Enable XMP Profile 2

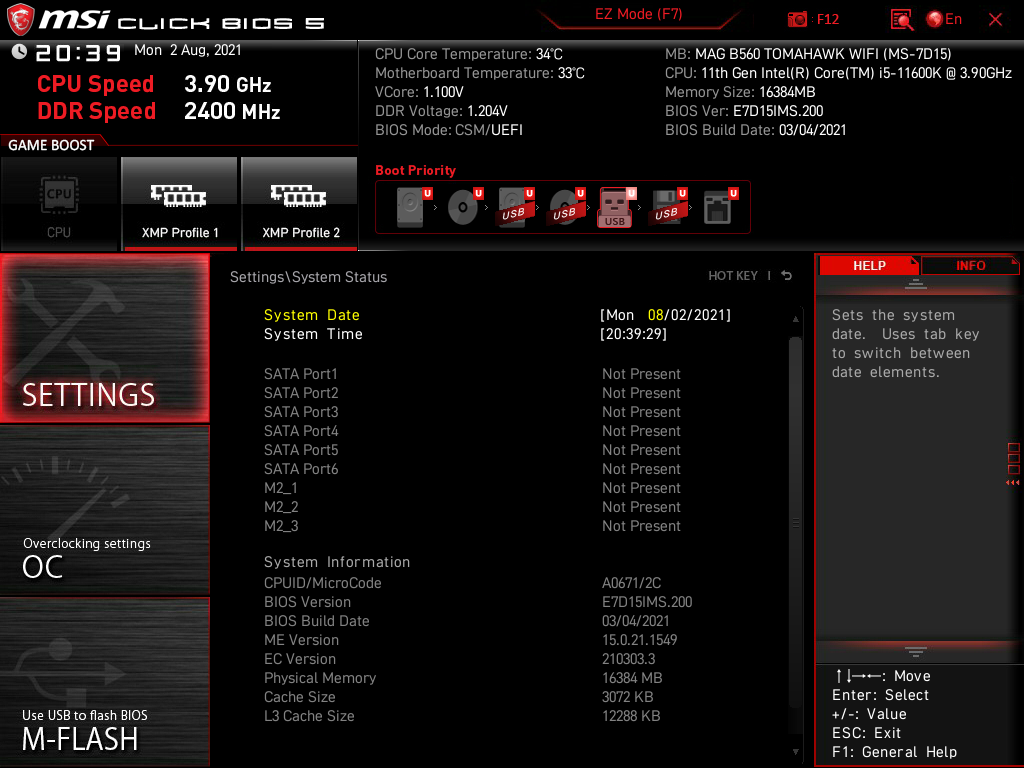299,204
